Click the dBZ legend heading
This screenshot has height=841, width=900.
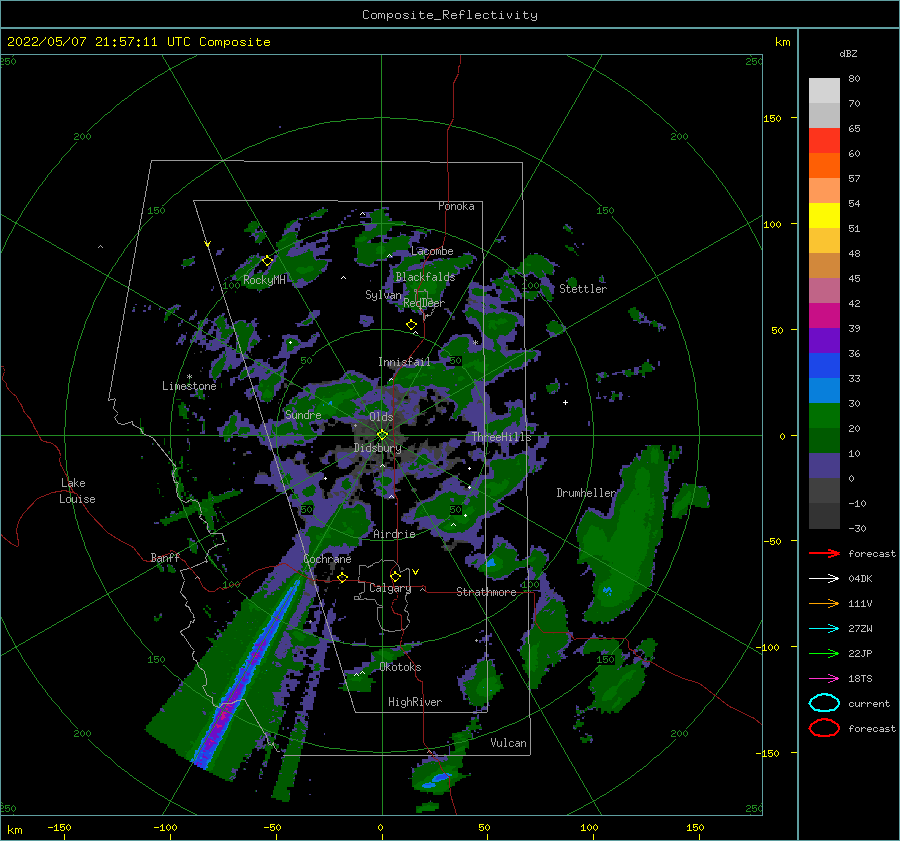click(x=848, y=54)
